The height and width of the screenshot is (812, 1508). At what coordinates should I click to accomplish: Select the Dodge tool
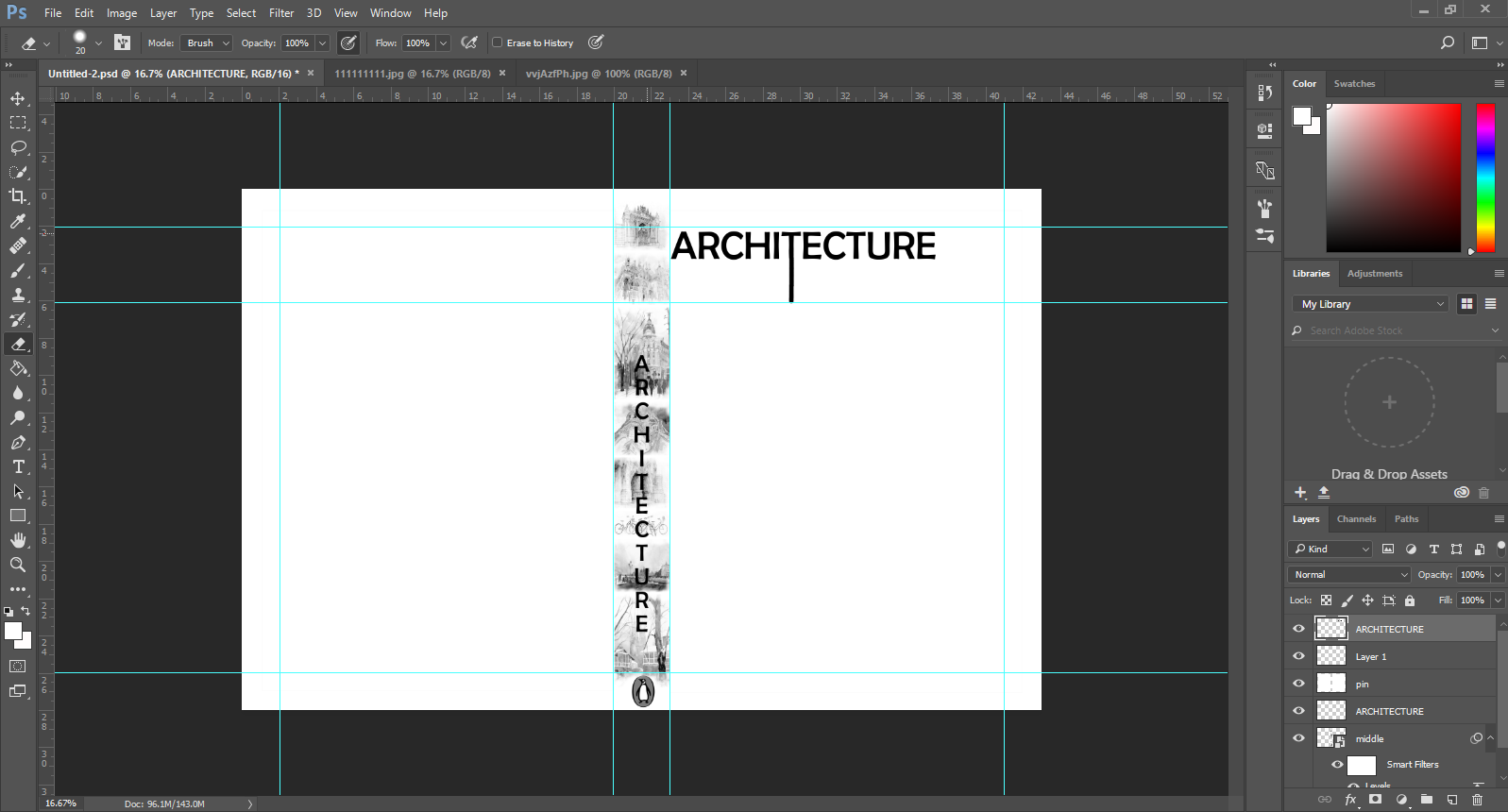coord(18,417)
